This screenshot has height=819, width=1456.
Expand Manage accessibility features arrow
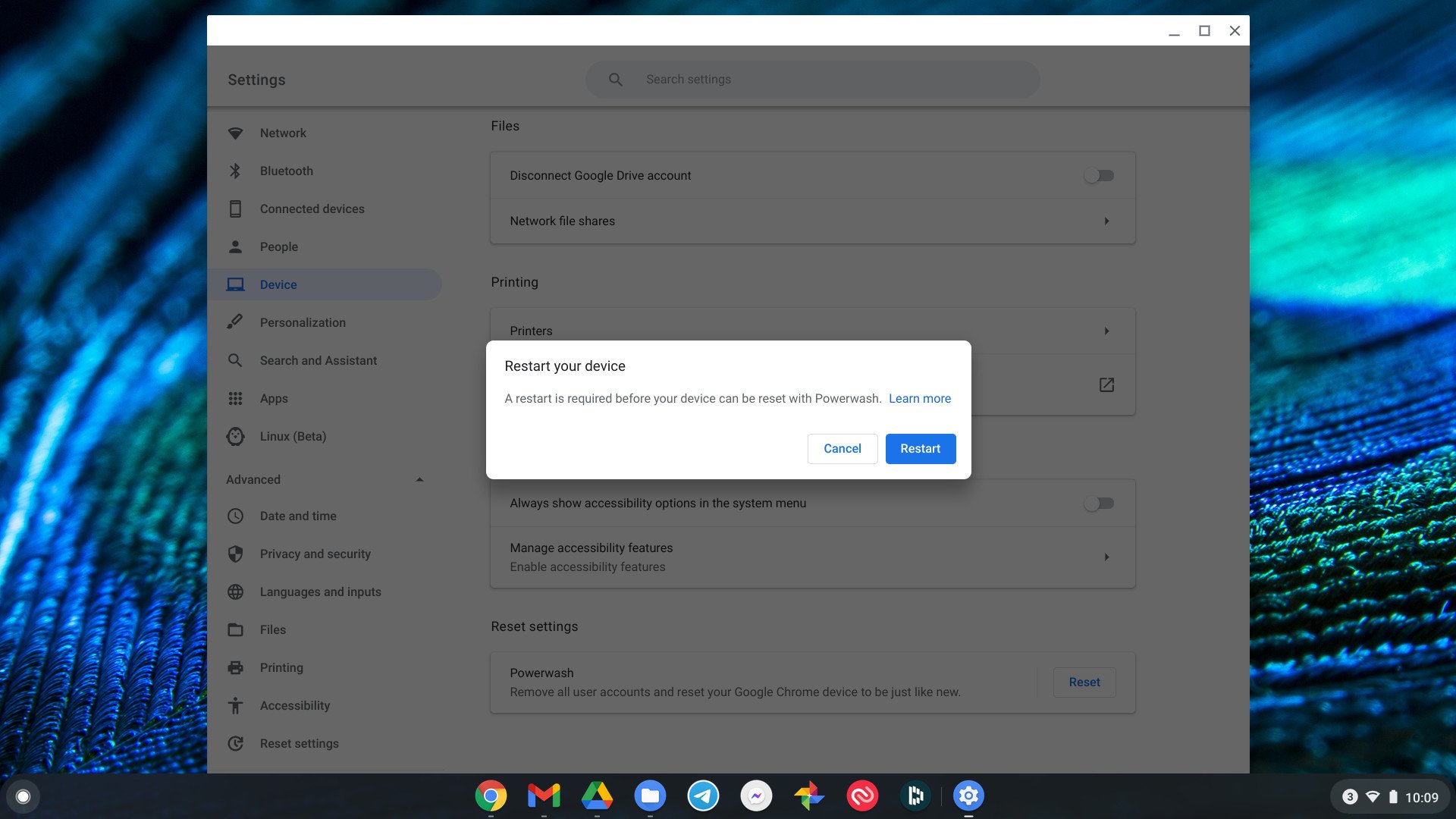[1106, 557]
